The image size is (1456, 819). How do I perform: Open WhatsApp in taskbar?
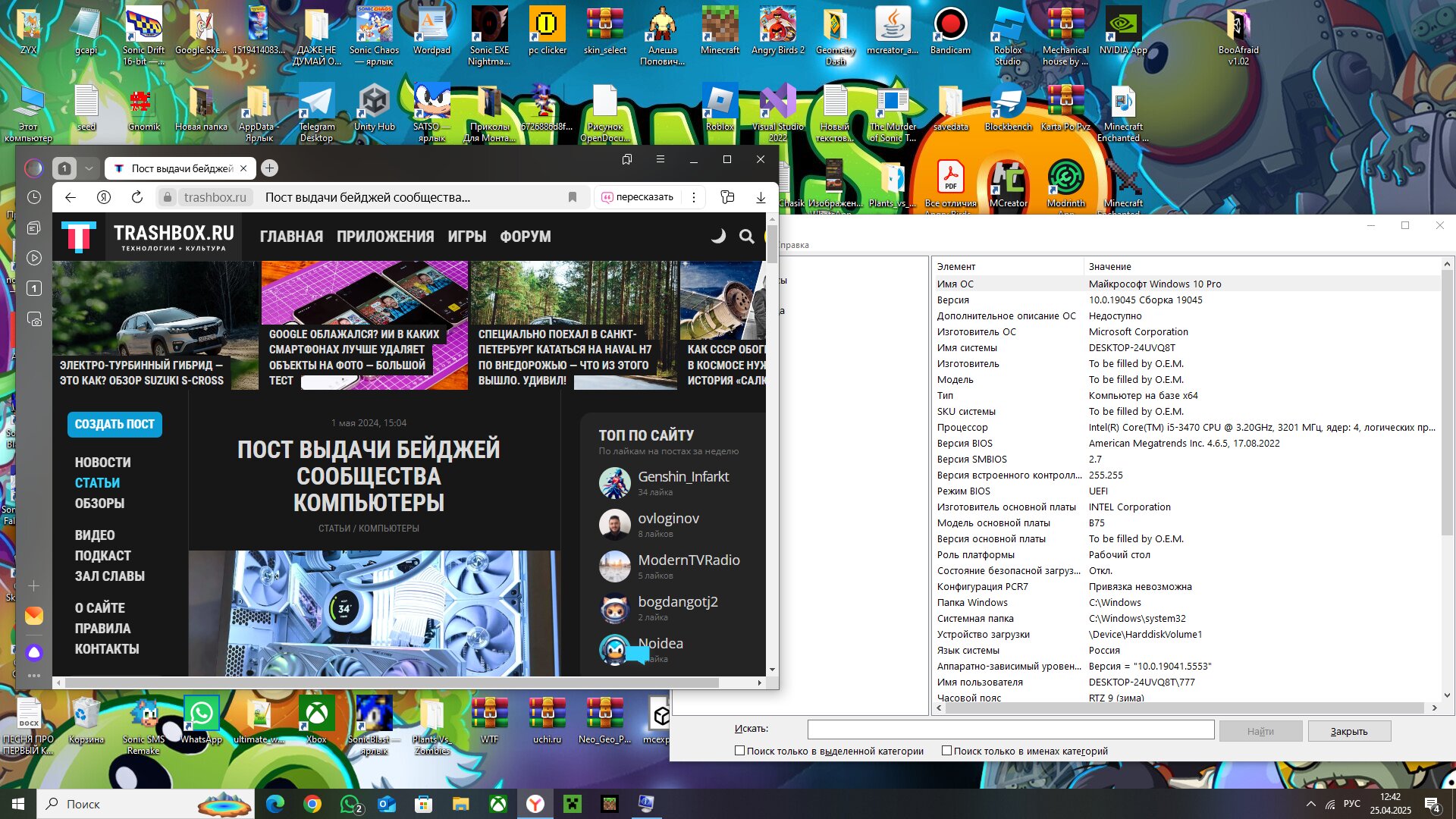click(350, 804)
